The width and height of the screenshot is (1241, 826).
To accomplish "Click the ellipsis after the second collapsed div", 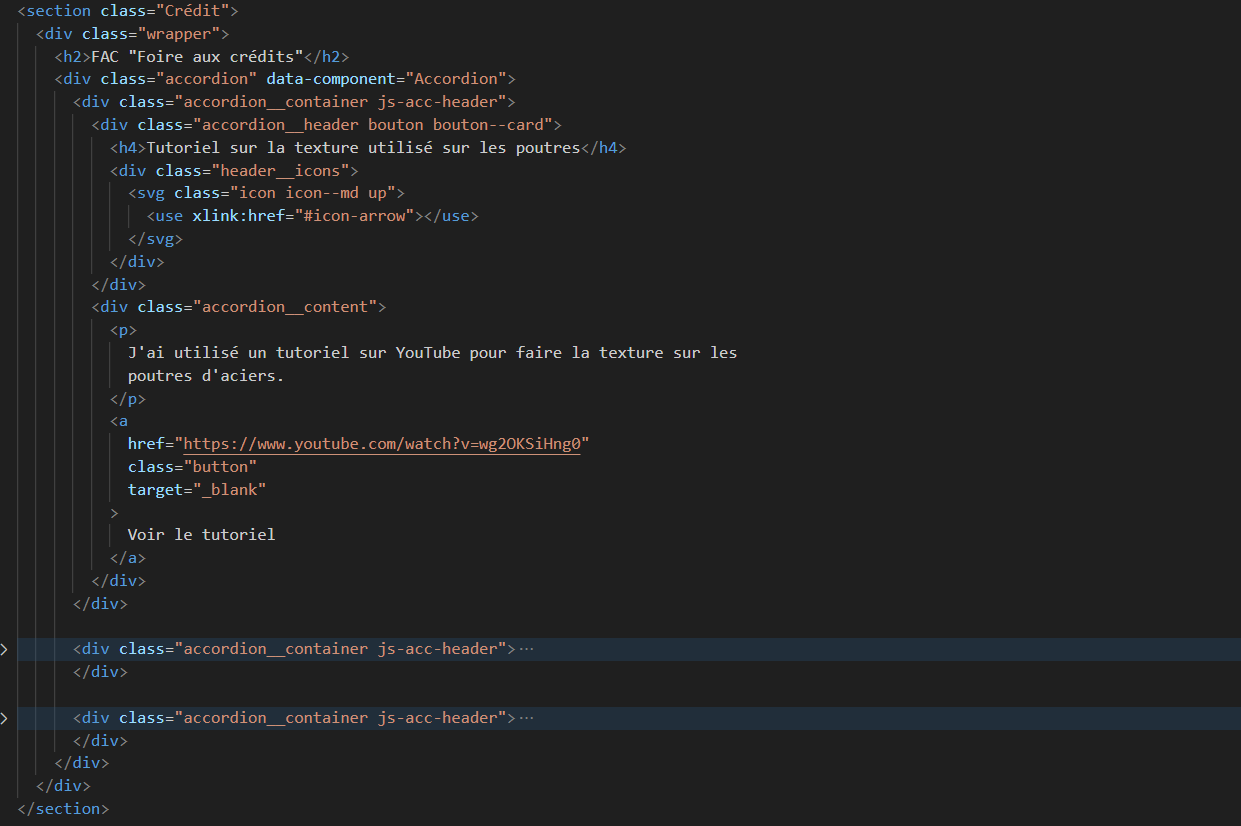I will coord(527,717).
